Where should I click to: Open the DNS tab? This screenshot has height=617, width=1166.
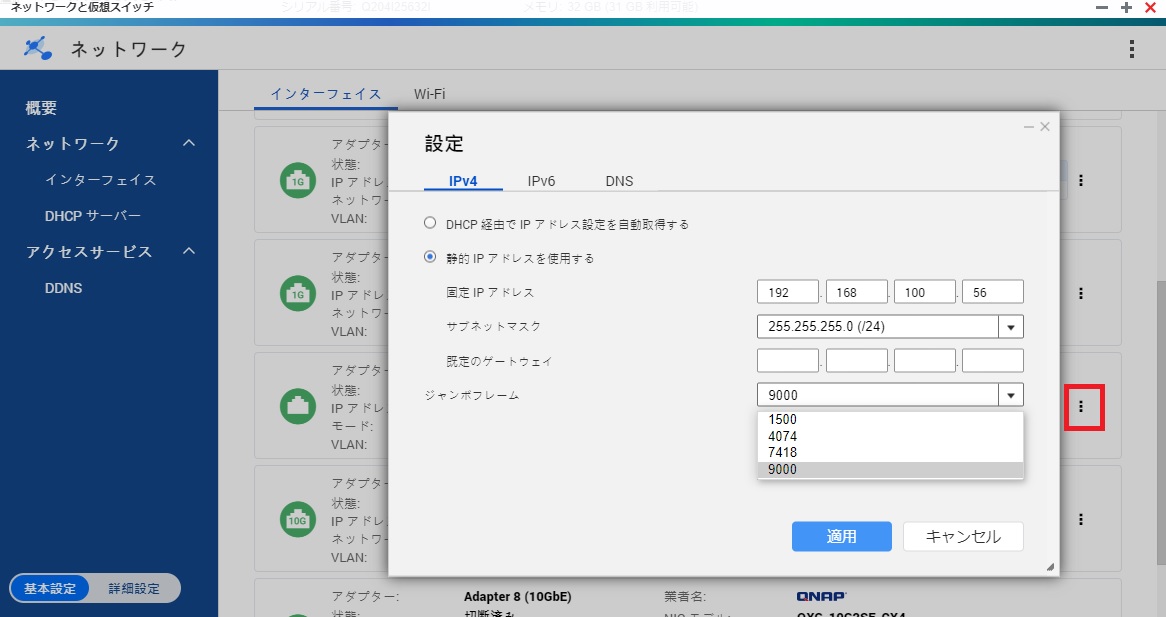[x=619, y=181]
